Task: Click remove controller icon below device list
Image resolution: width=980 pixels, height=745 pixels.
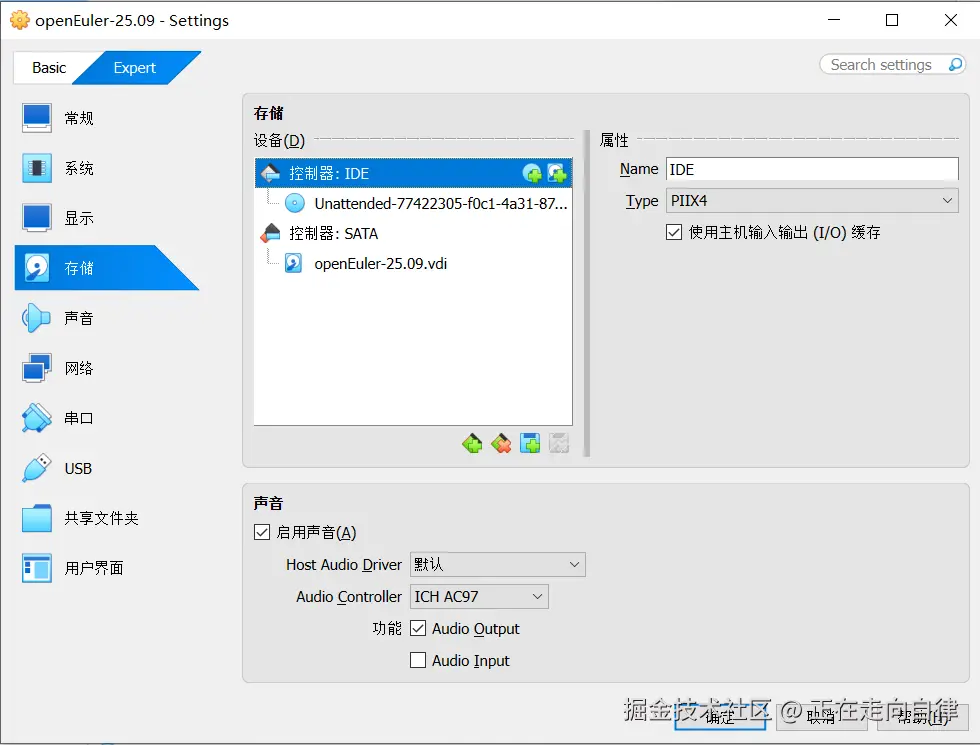Action: 501,444
